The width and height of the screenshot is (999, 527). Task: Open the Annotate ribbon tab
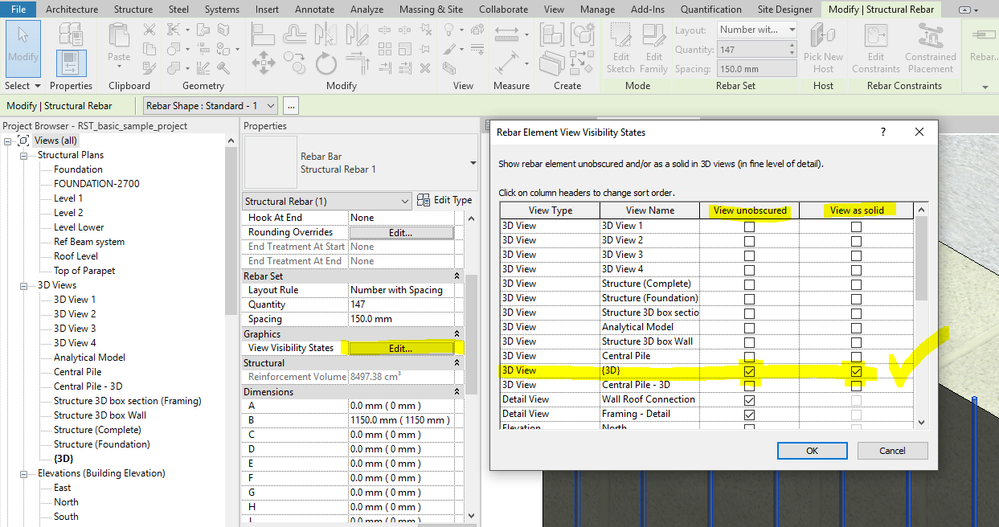(314, 9)
